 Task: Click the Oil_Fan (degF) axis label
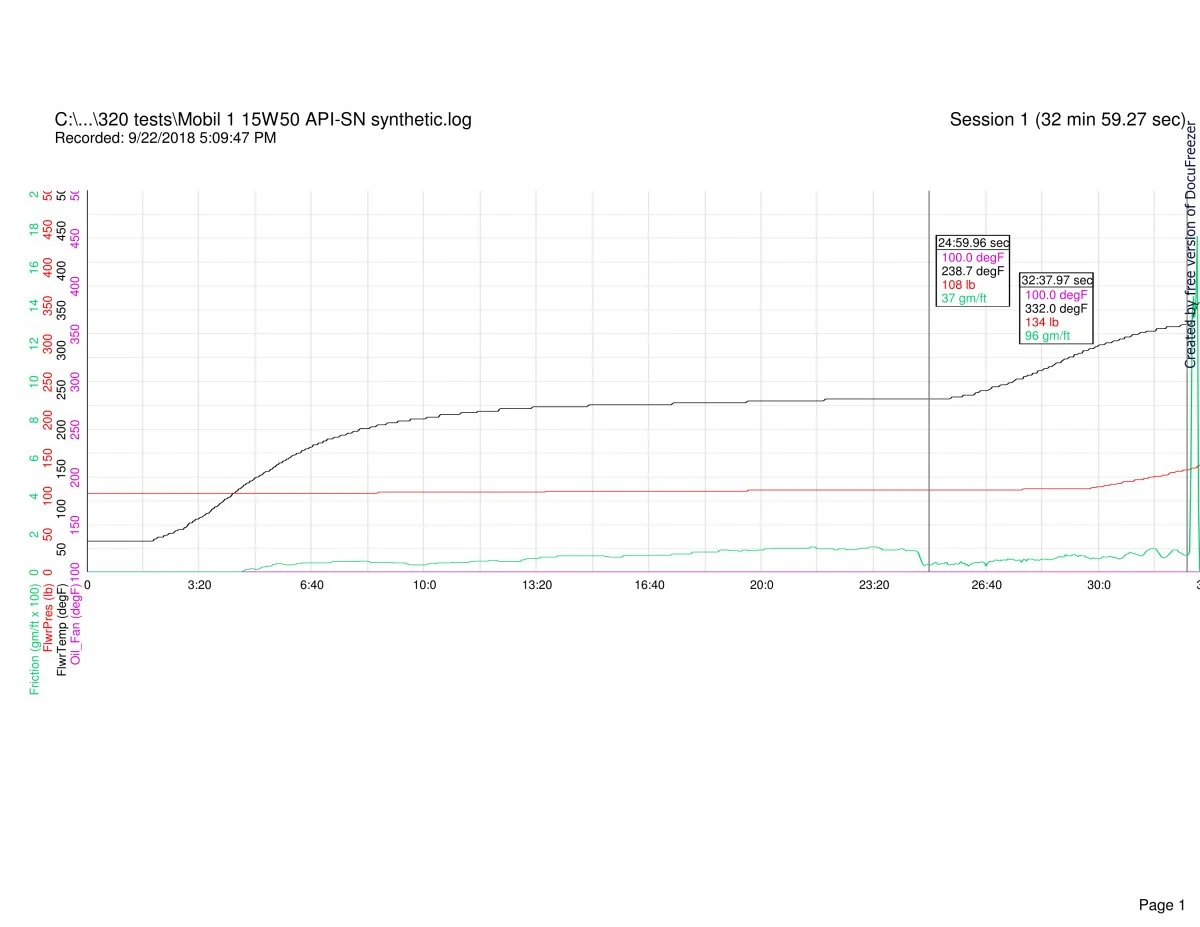(76, 621)
